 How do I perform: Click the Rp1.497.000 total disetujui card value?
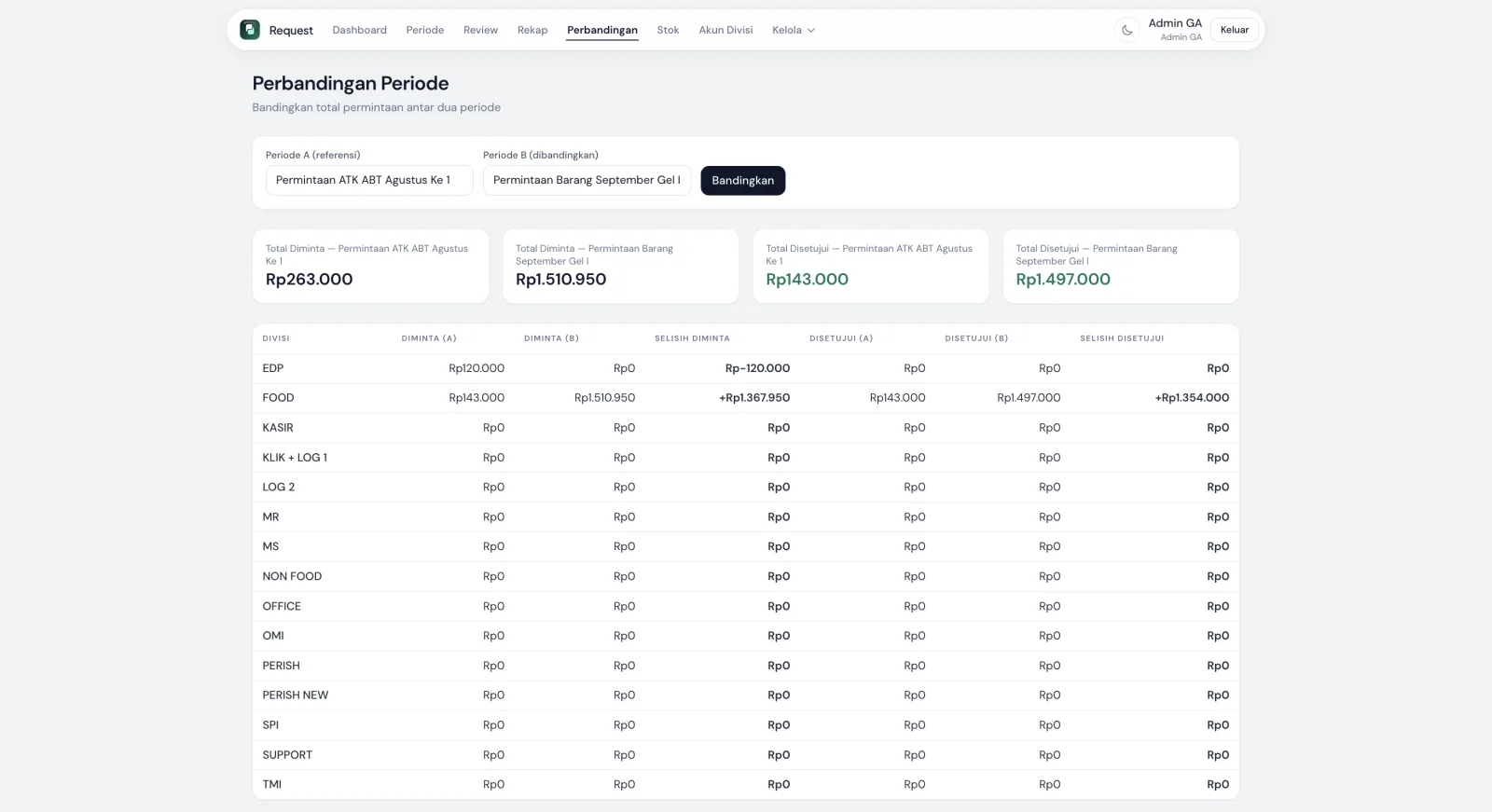(x=1063, y=280)
